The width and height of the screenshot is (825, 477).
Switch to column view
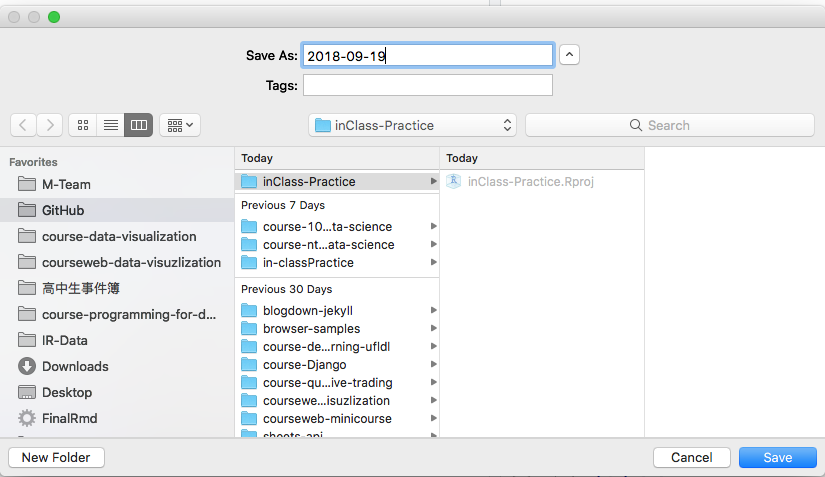[139, 125]
